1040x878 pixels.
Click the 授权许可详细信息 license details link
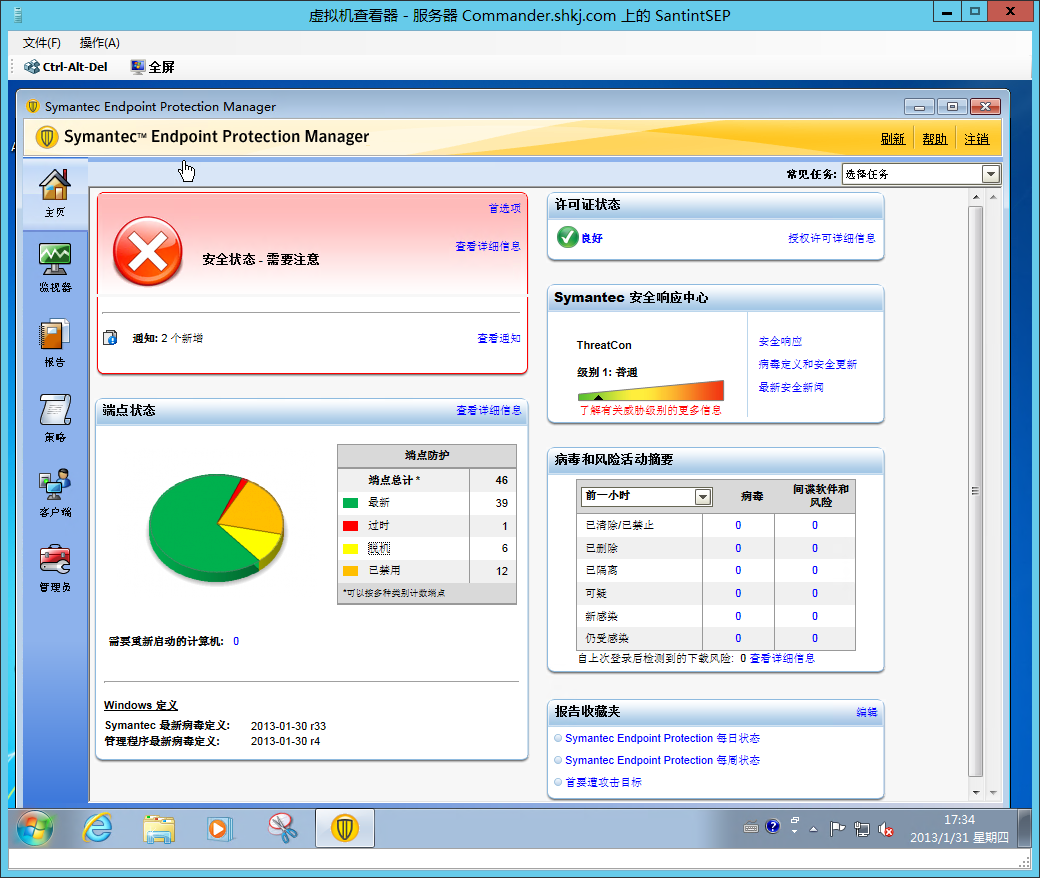(832, 238)
